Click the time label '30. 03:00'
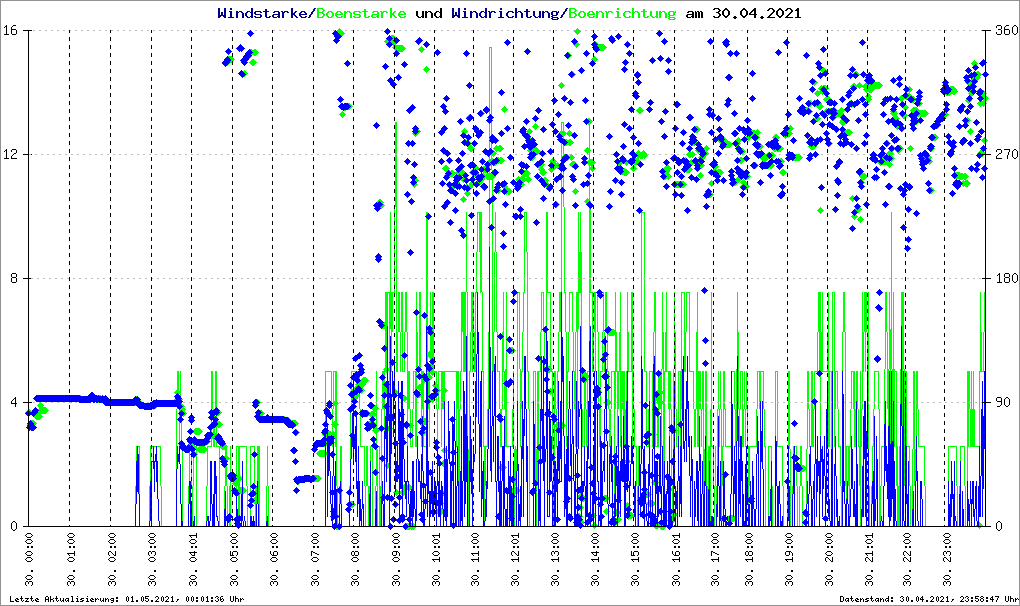Screen dimensions: 1020x606 (152, 559)
